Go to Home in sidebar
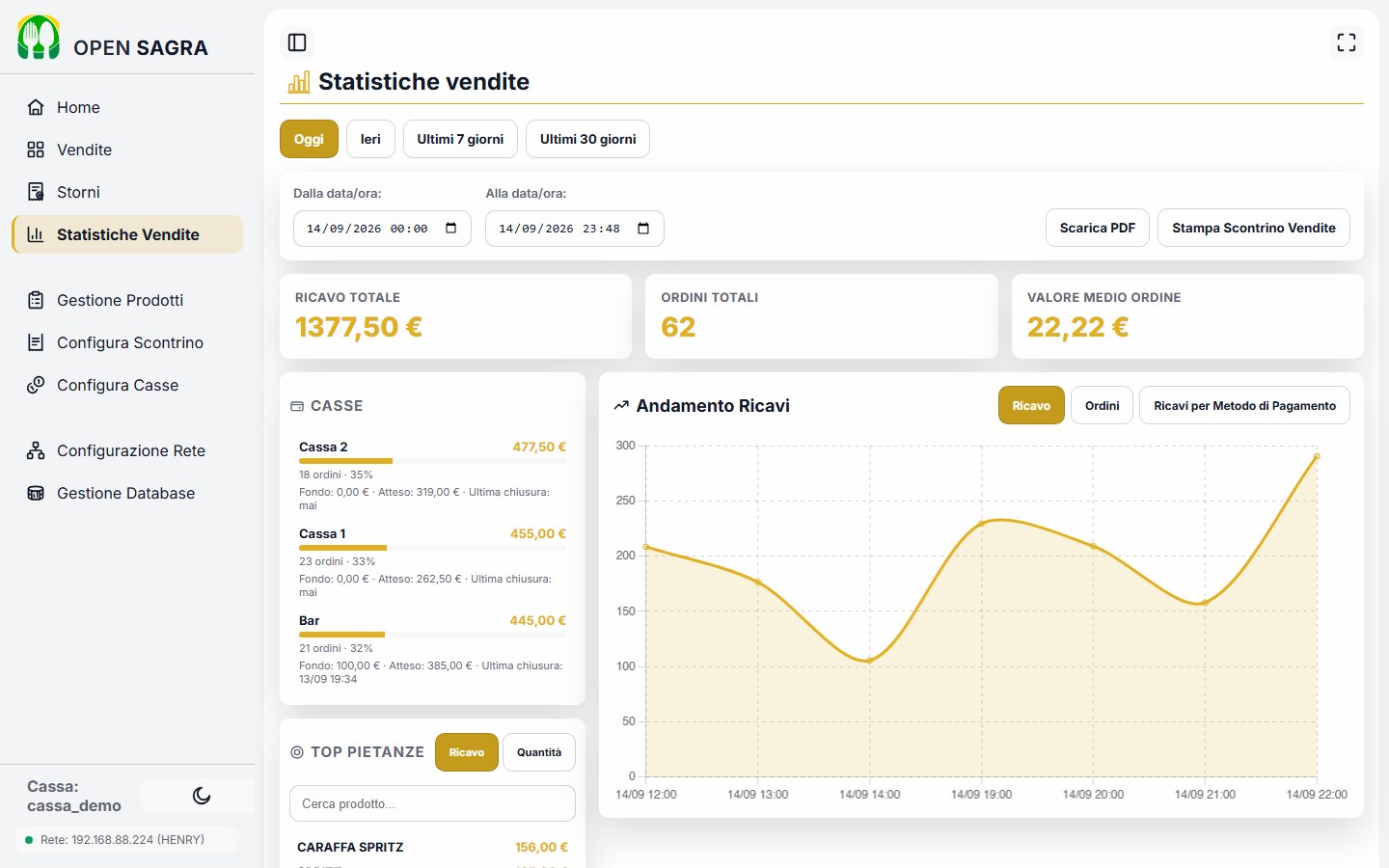Image resolution: width=1389 pixels, height=868 pixels. click(x=127, y=107)
